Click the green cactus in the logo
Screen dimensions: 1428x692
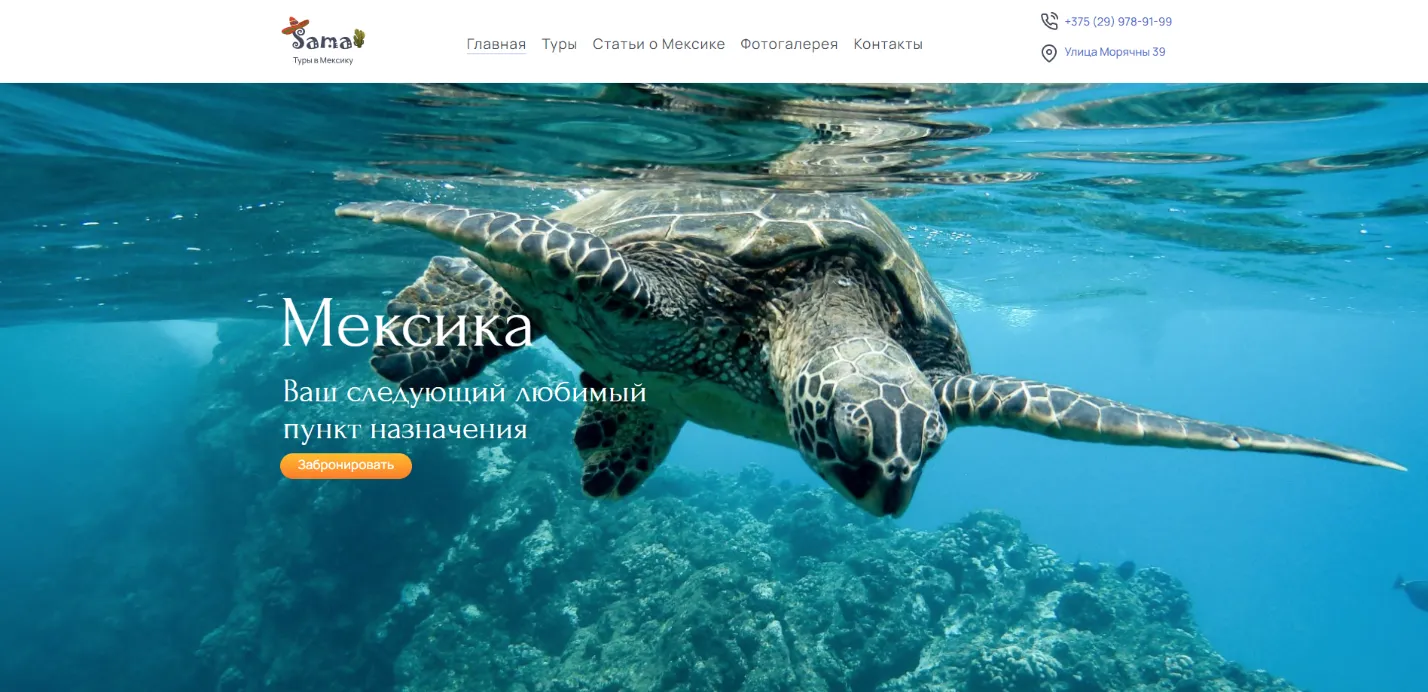[x=359, y=39]
